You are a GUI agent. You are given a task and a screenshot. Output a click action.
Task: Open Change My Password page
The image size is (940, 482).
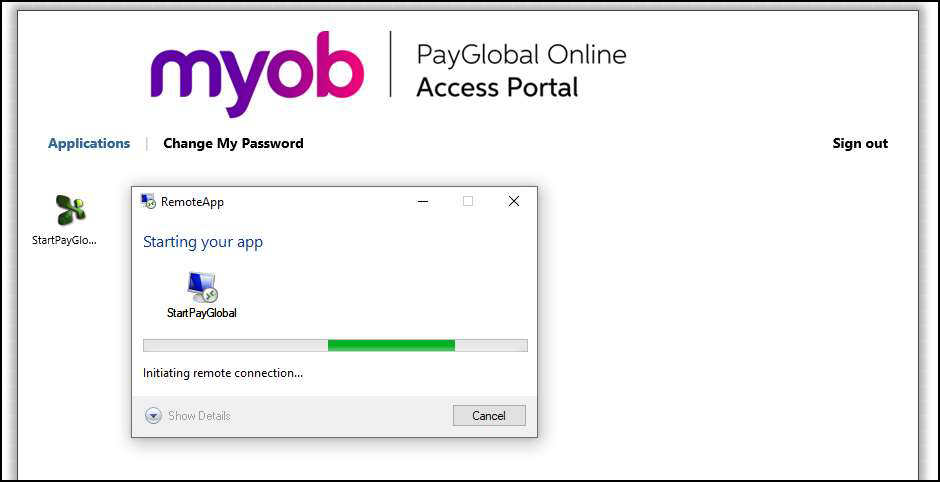tap(233, 143)
